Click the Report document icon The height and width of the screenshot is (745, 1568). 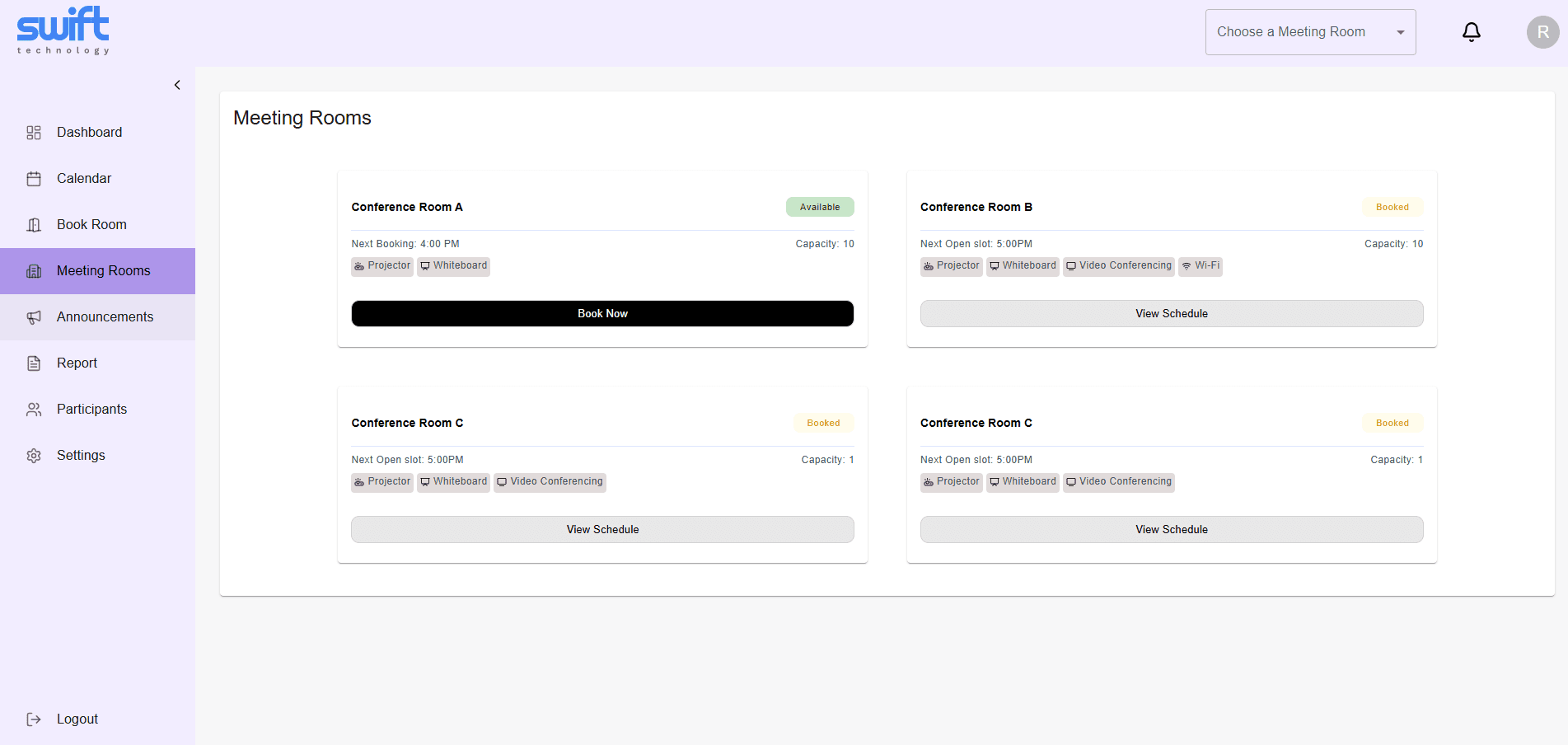(34, 363)
